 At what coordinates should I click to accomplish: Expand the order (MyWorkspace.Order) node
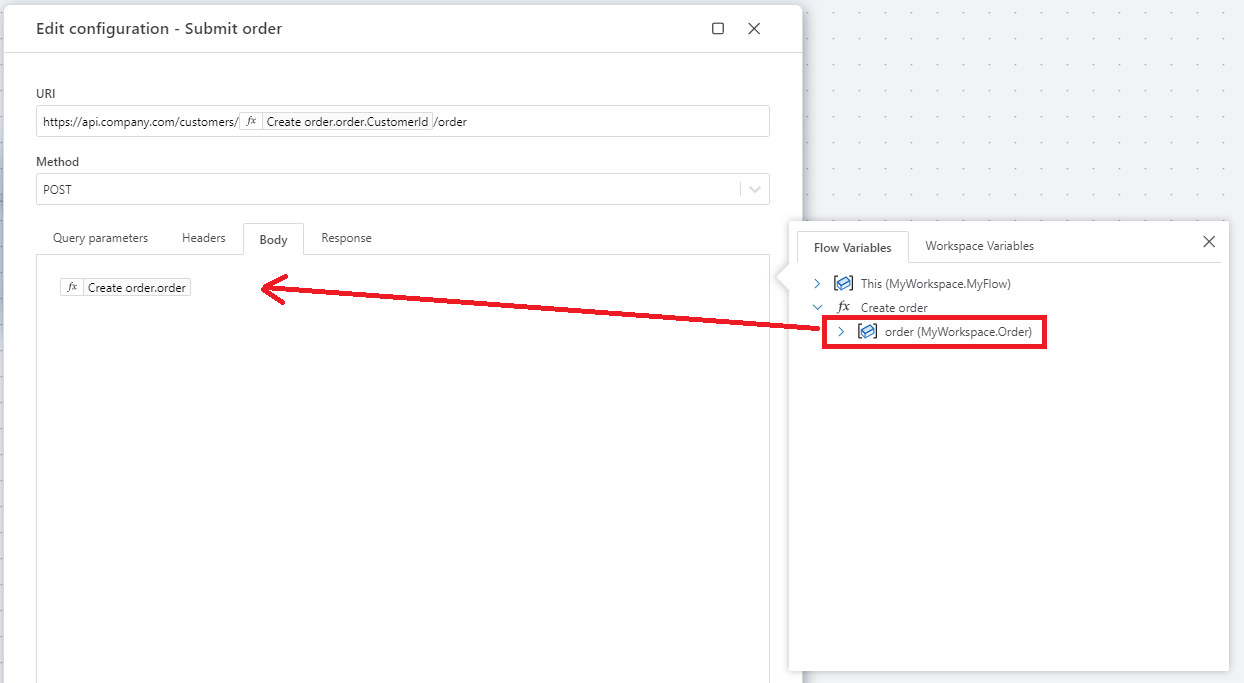(x=841, y=331)
